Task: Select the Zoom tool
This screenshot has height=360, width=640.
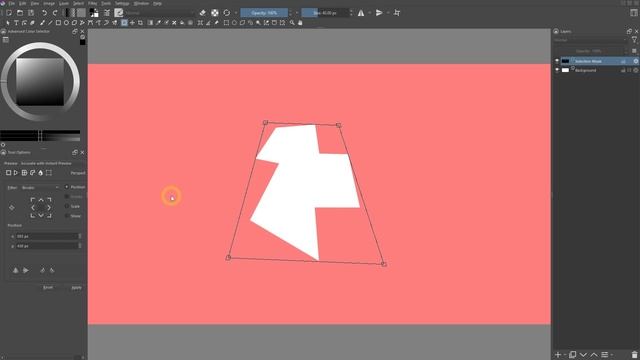Action: point(292,23)
